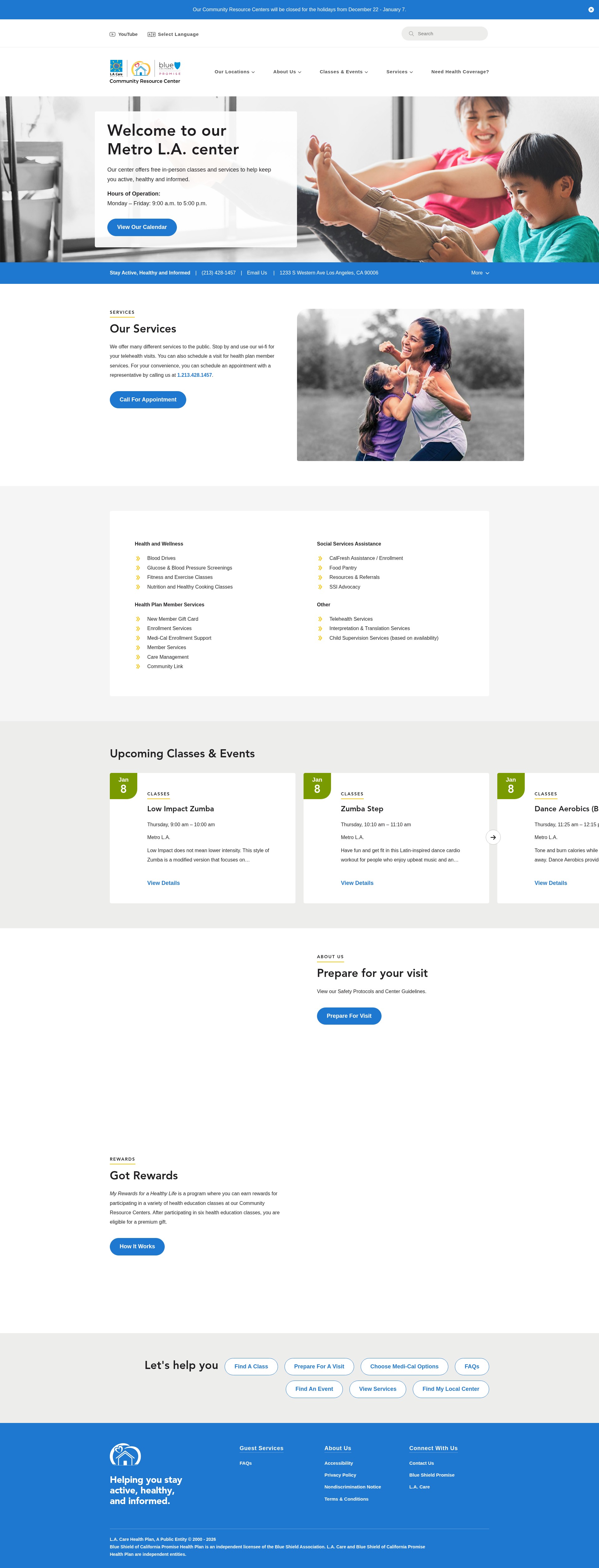Close the holiday closure announcement banner
599x1568 pixels.
591,10
